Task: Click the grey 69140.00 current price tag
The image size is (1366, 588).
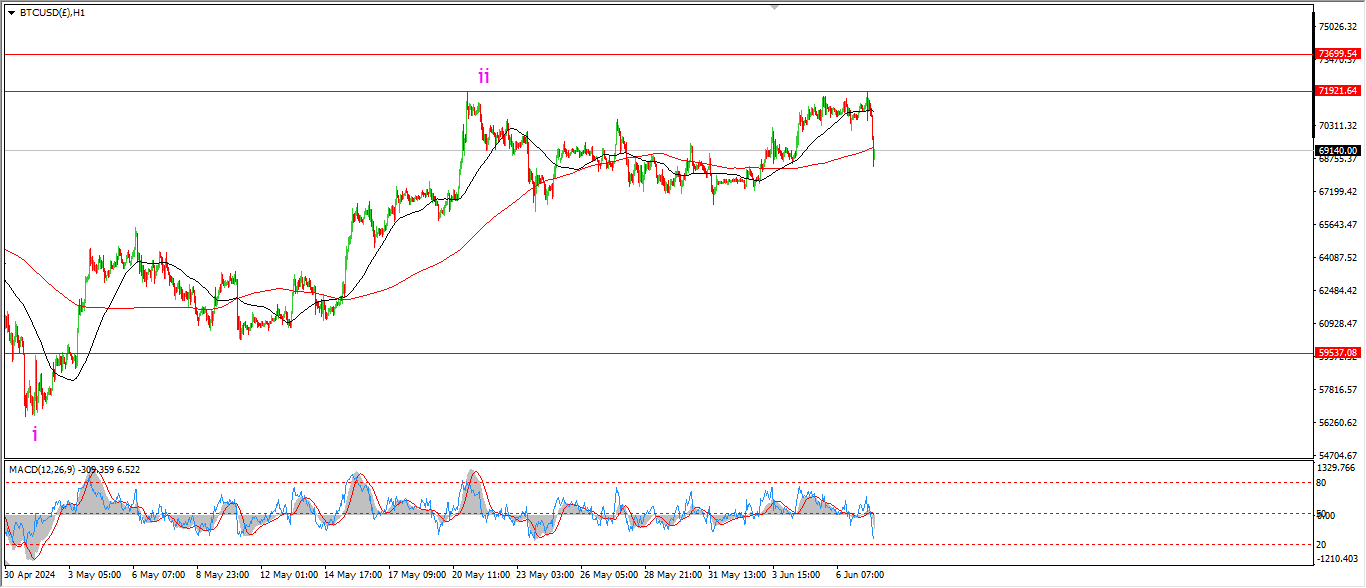Action: point(1337,151)
